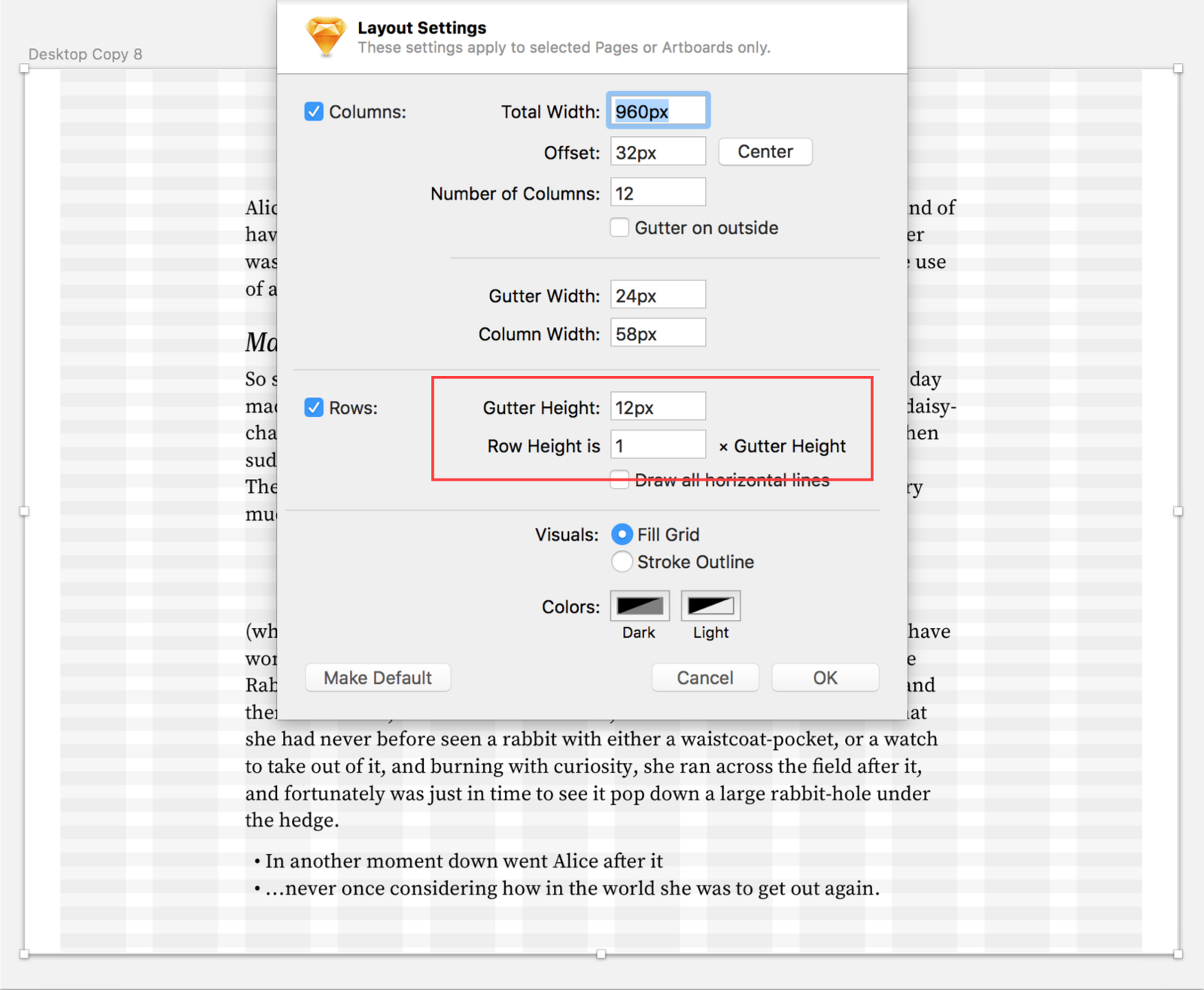Cancel the Layout Settings dialog
Image resolution: width=1204 pixels, height=990 pixels.
(704, 678)
